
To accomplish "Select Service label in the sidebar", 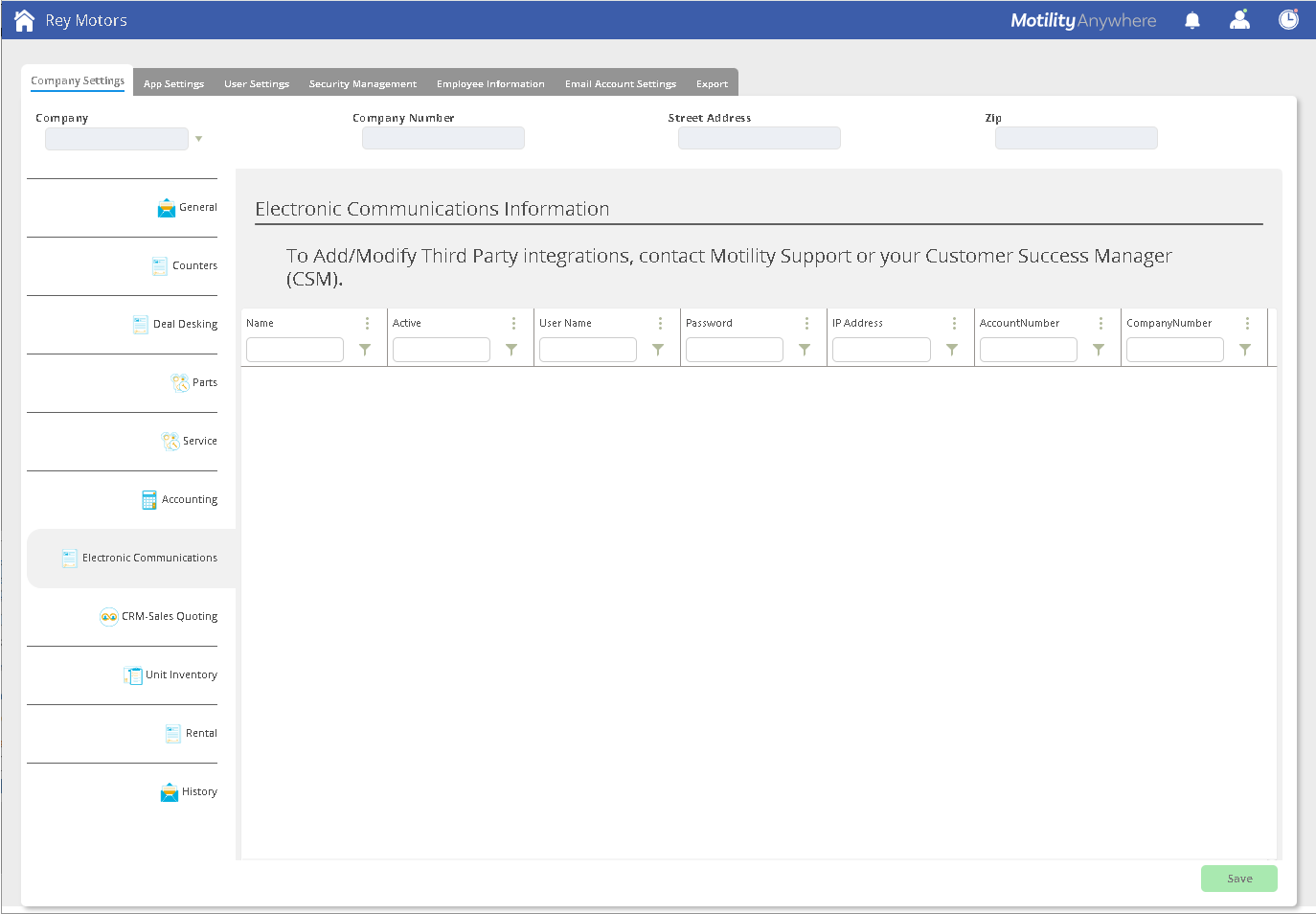I will point(200,442).
